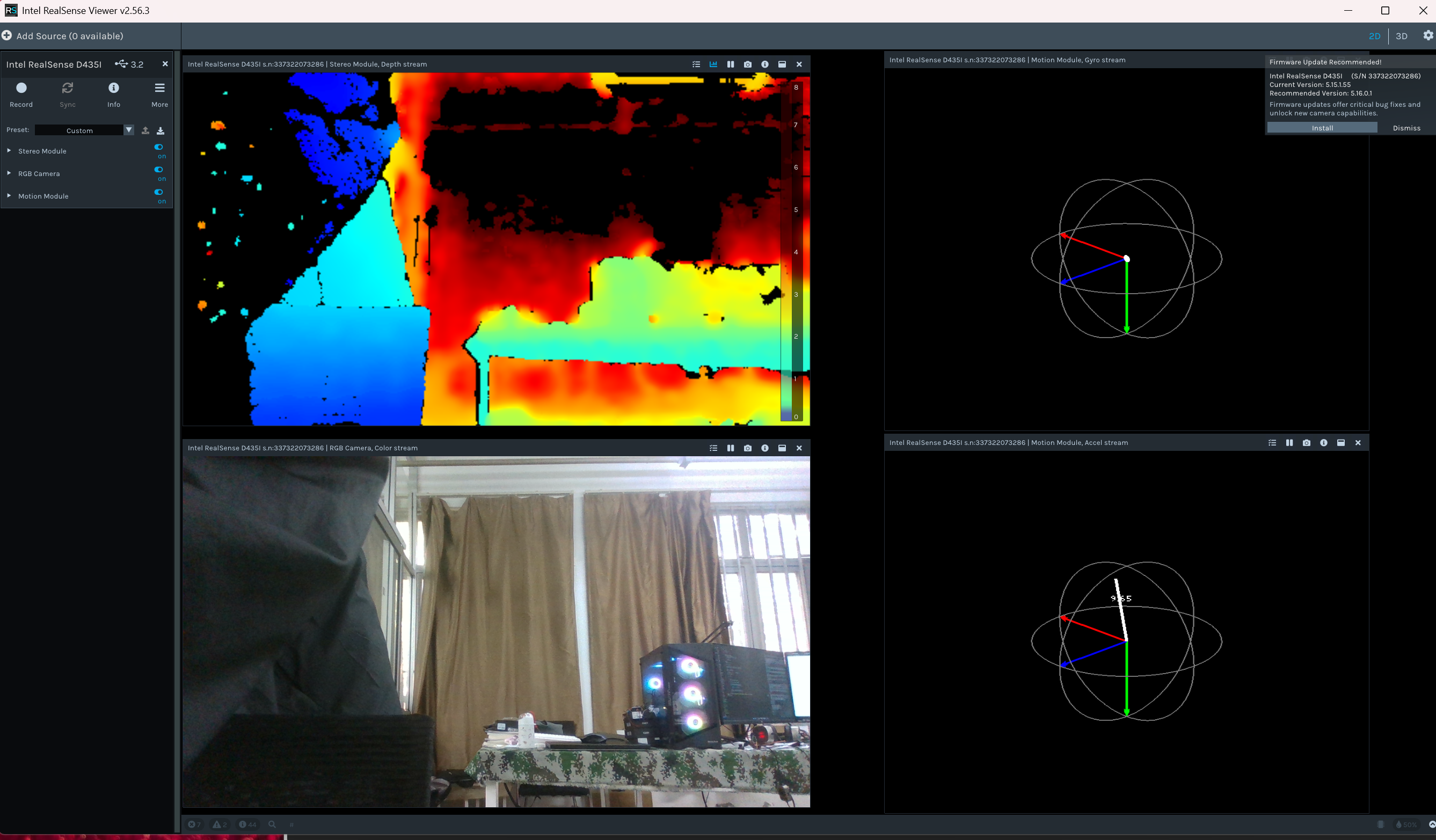Click the Color stream camera image

(x=496, y=631)
